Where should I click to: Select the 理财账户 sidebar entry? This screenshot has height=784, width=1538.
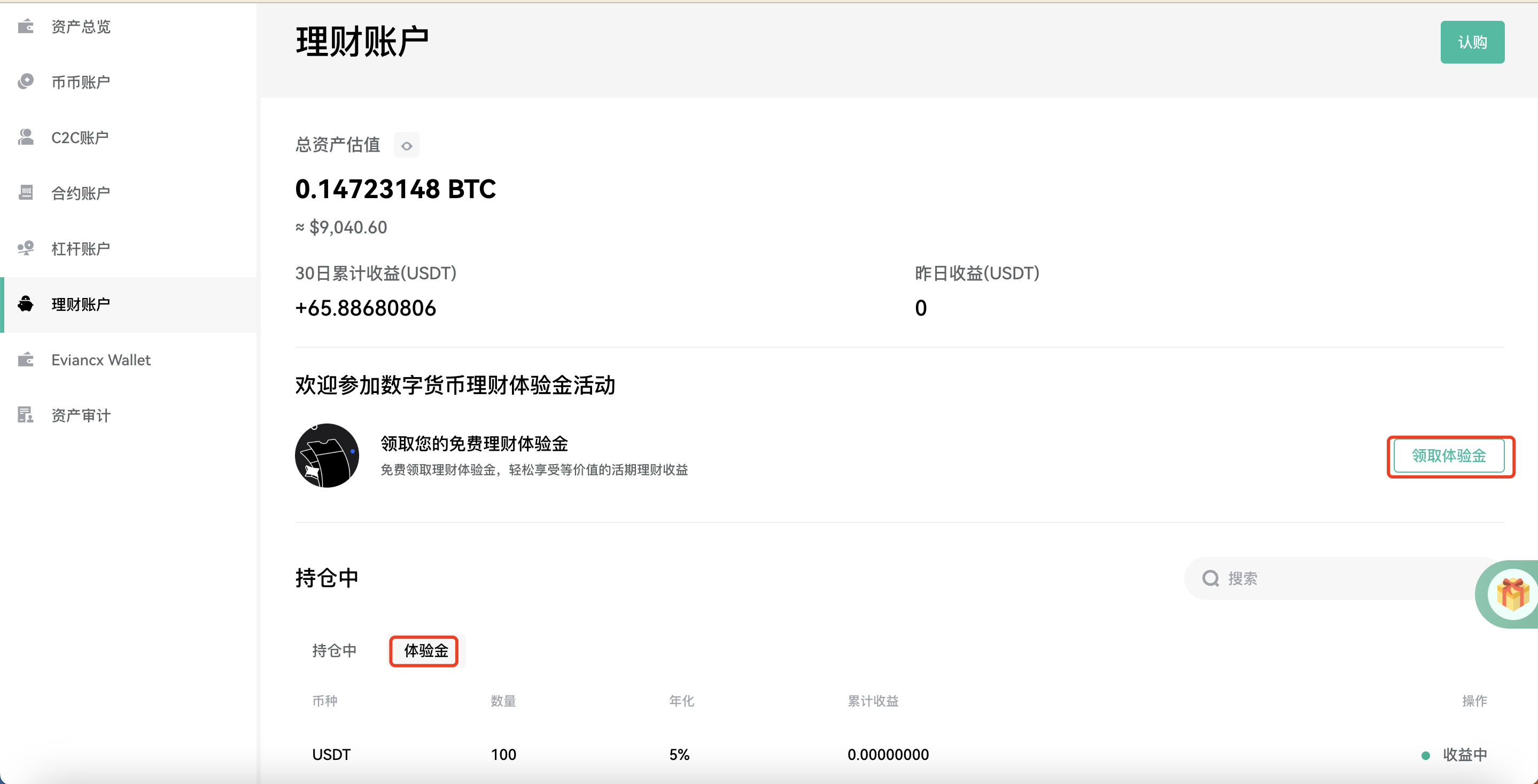129,304
